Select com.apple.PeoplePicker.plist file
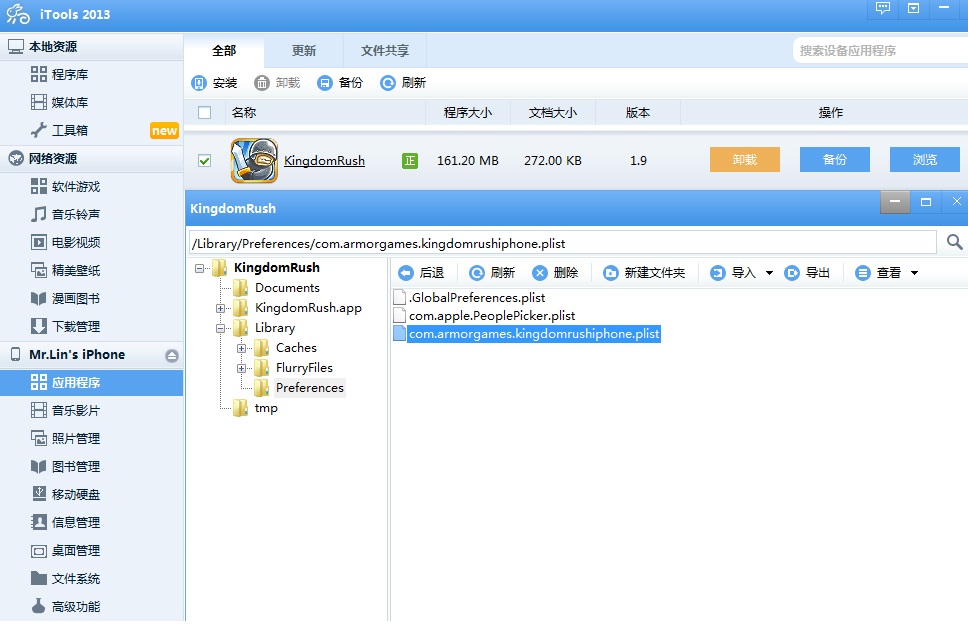The image size is (968, 624). [x=484, y=316]
